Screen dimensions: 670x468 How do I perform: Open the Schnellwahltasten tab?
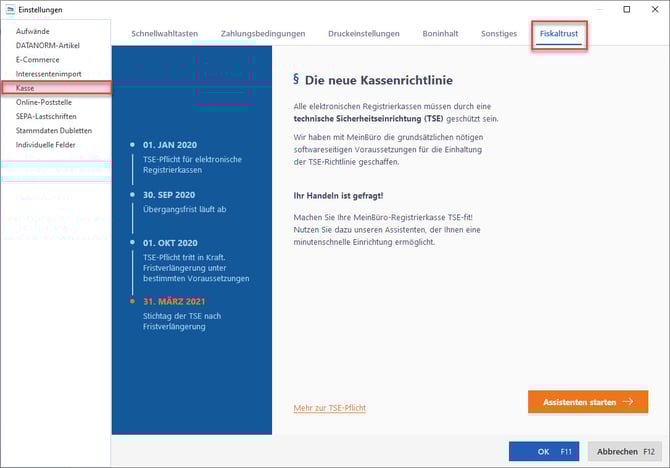164,34
